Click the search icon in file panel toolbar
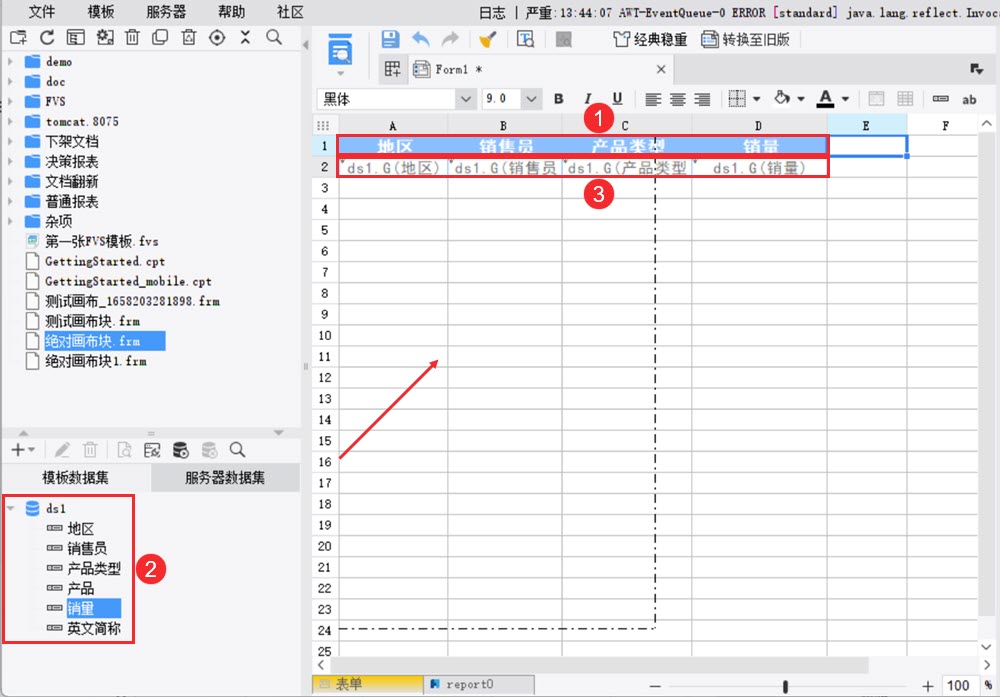This screenshot has height=697, width=1000. coord(274,38)
